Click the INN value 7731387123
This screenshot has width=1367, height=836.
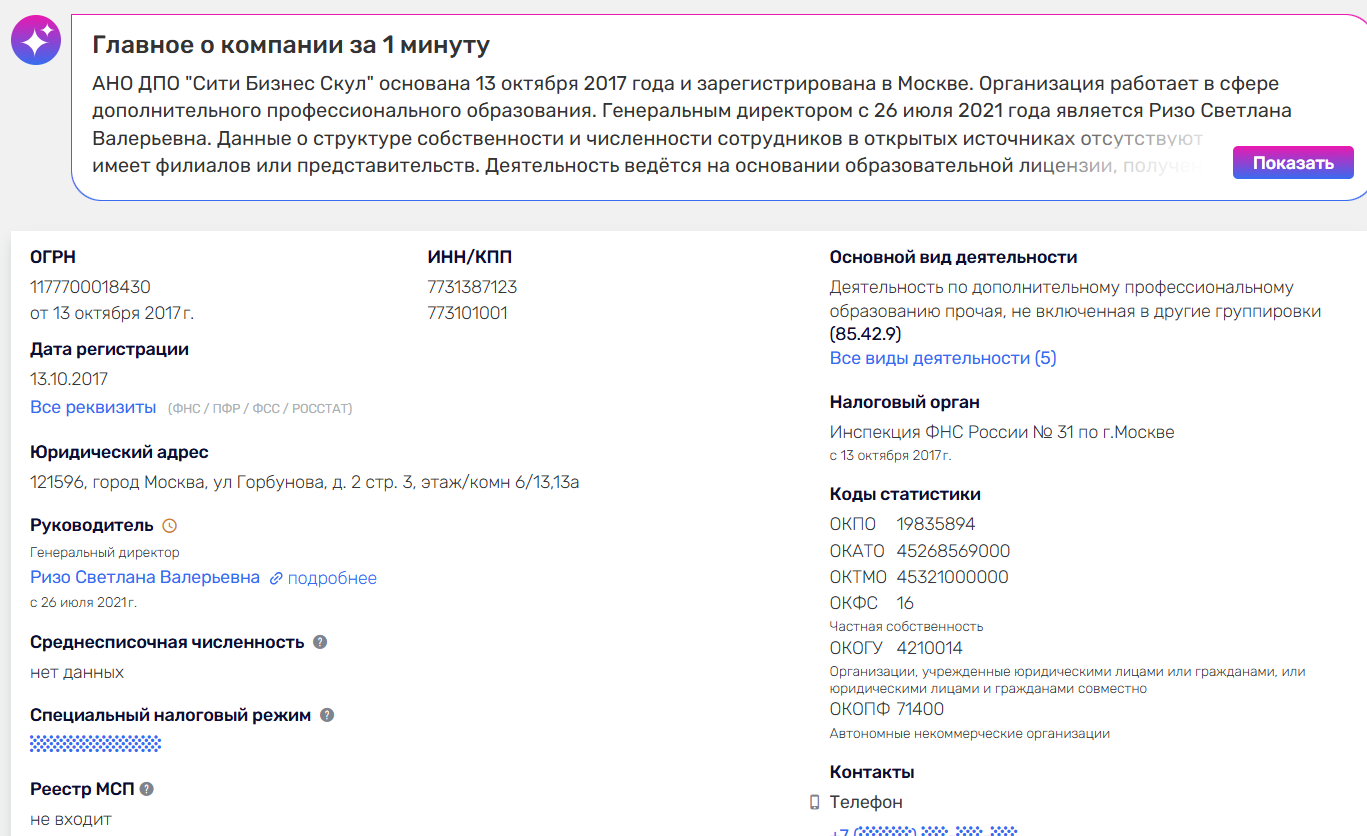click(472, 287)
